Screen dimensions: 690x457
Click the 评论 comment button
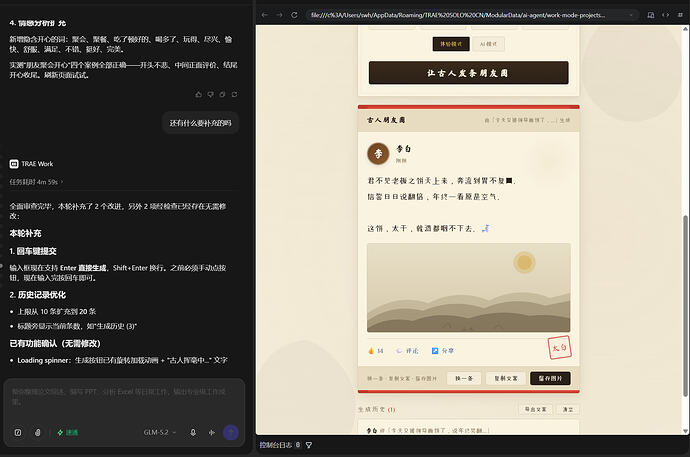coord(407,351)
